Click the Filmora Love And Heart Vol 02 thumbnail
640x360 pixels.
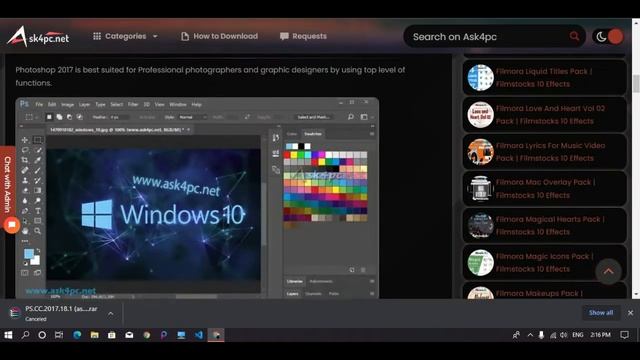pyautogui.click(x=480, y=115)
